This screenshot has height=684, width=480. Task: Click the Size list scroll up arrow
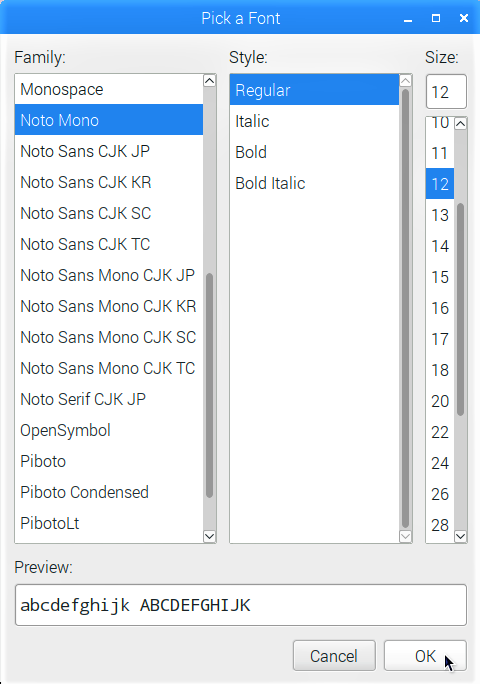[460, 124]
